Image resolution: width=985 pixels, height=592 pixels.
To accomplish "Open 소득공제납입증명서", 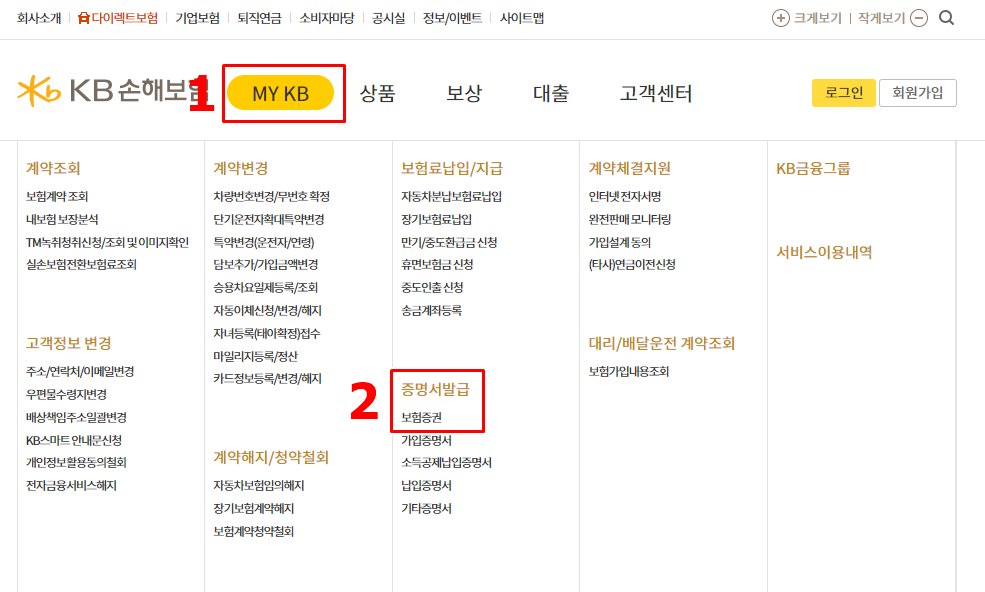I will [447, 463].
